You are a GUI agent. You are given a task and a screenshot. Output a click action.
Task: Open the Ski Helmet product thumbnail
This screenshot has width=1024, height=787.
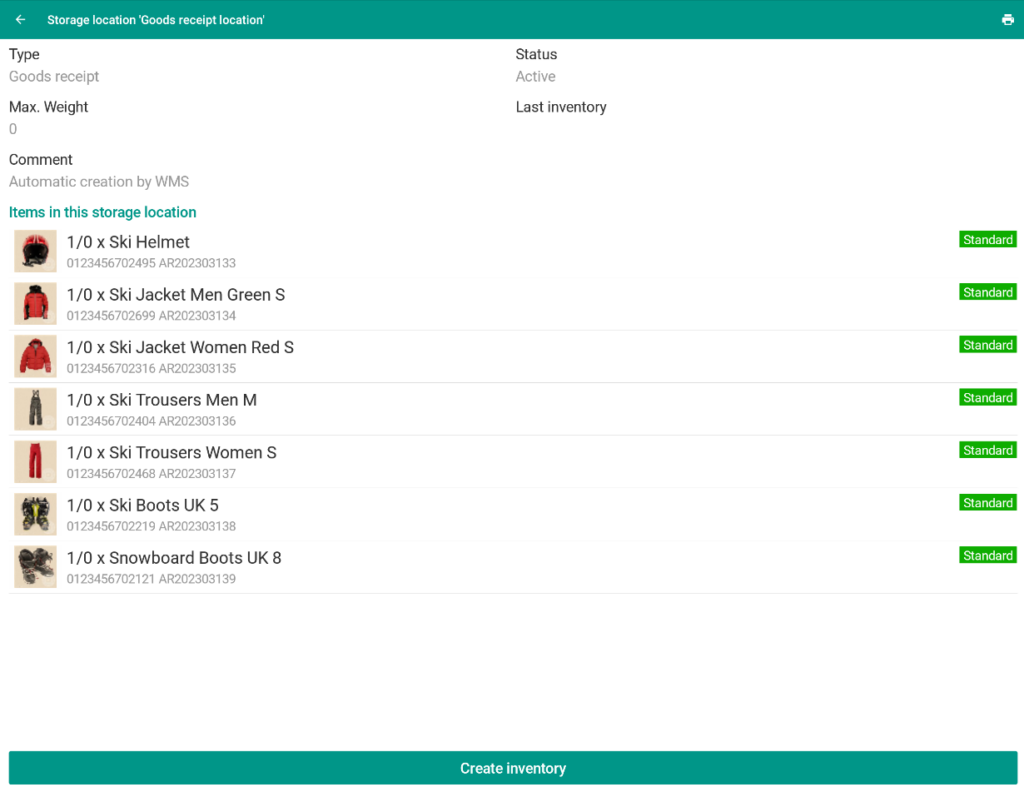[x=35, y=251]
